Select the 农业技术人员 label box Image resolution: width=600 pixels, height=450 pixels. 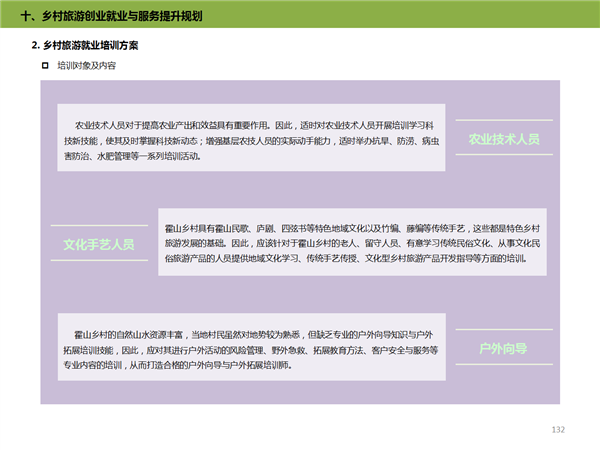(x=503, y=139)
